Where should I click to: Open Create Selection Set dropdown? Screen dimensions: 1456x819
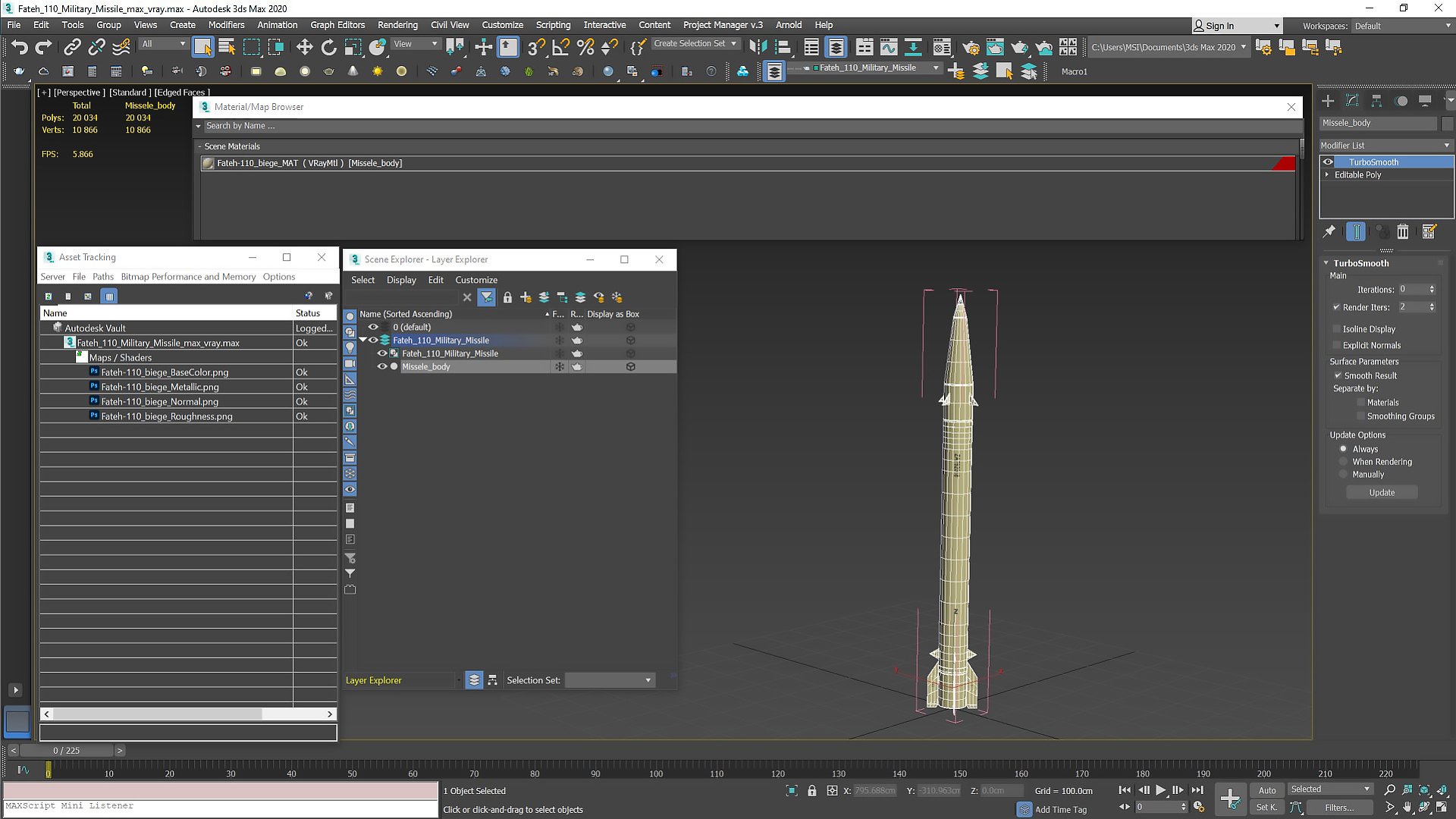click(695, 43)
